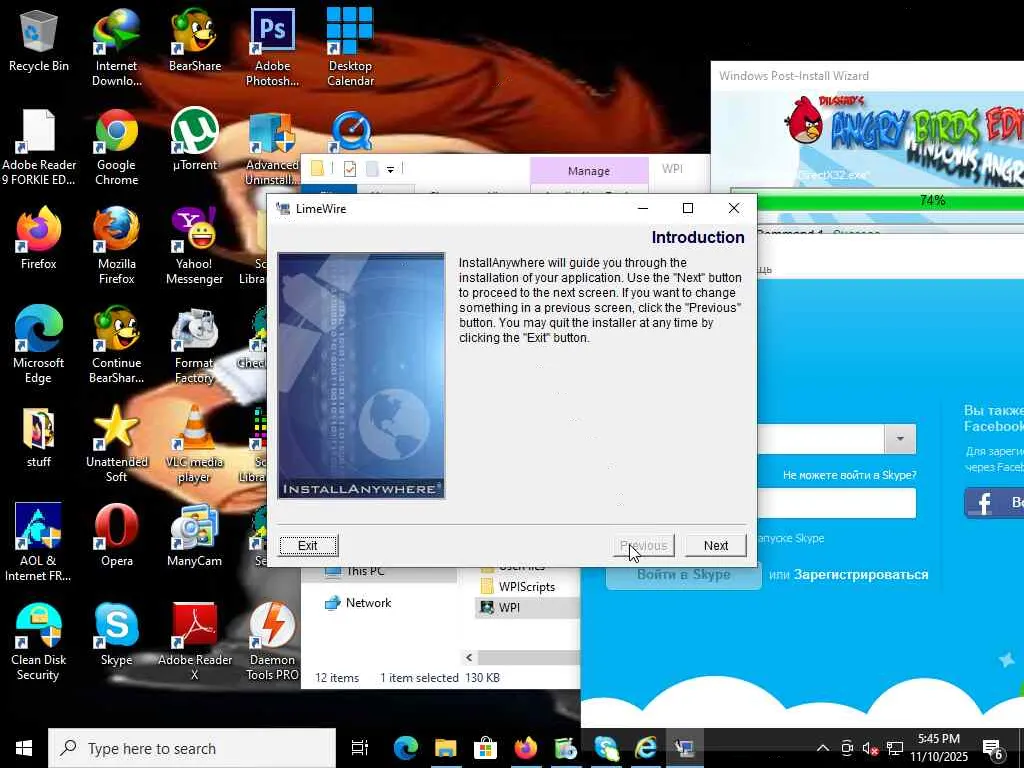Open Adobe Reader X desktop icon
Image resolution: width=1024 pixels, height=768 pixels.
coord(195,642)
